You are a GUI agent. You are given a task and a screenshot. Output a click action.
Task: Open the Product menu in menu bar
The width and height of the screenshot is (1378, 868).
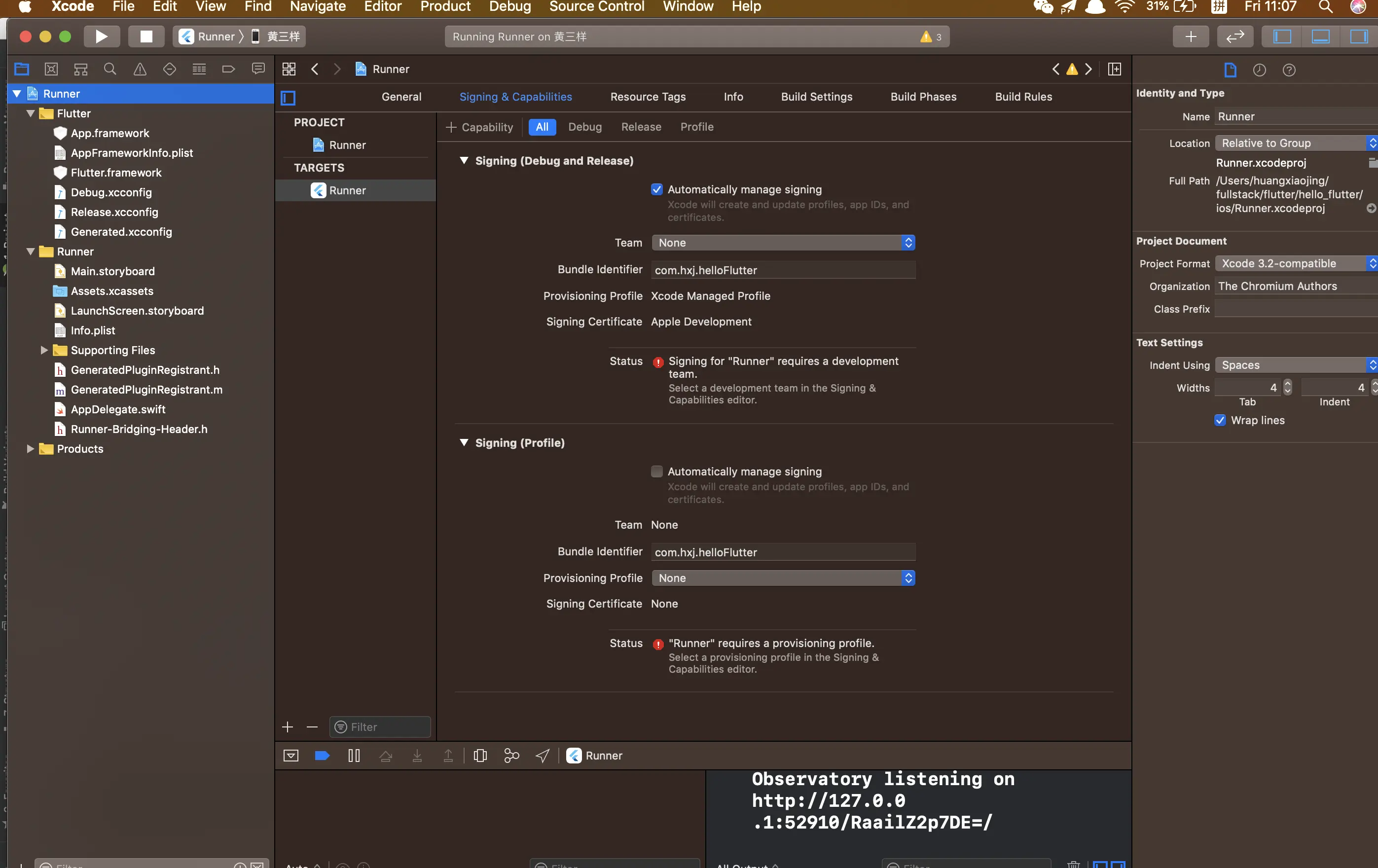tap(445, 7)
